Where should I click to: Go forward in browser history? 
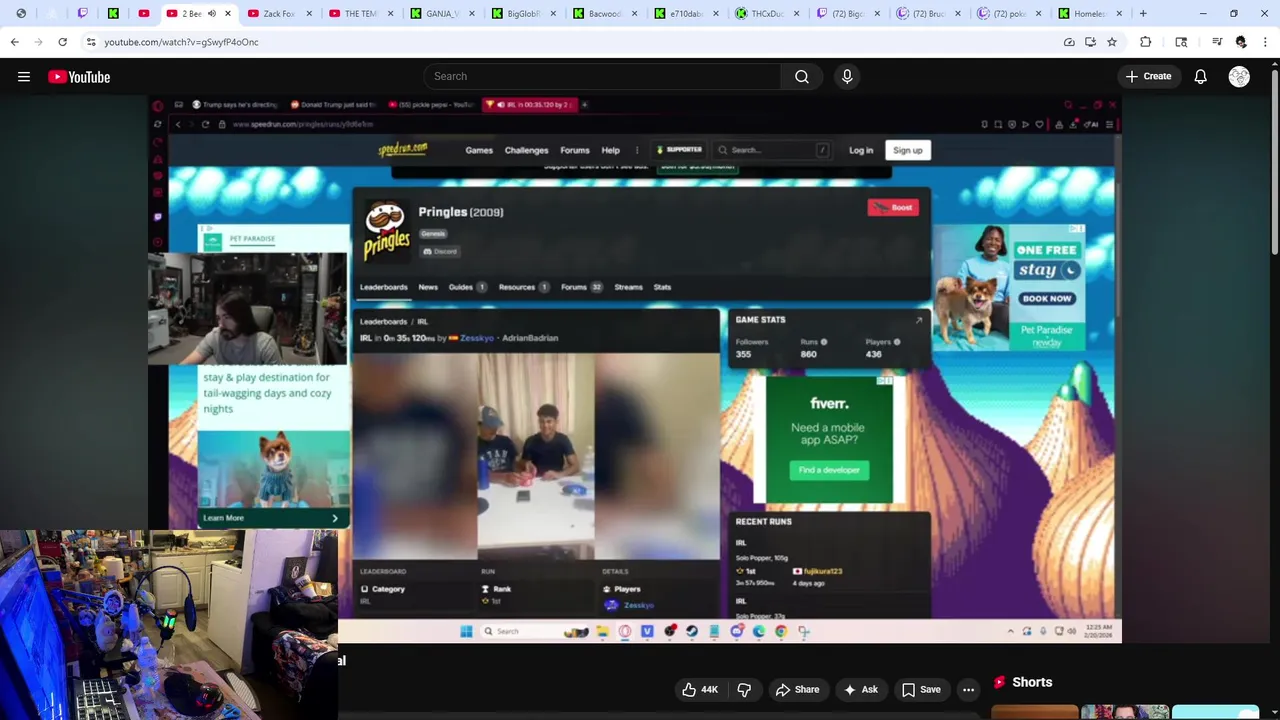pos(38,42)
